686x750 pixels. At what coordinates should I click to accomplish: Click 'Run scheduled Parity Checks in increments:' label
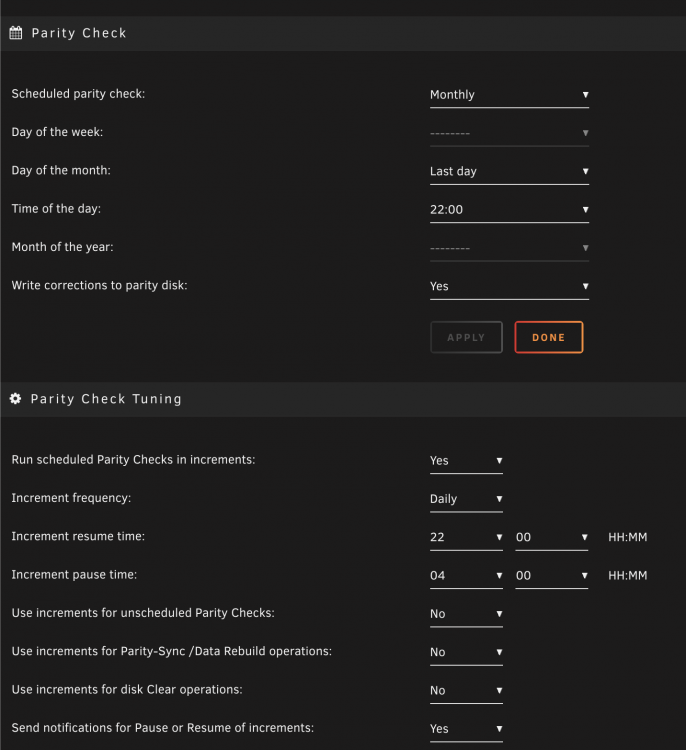point(133,460)
